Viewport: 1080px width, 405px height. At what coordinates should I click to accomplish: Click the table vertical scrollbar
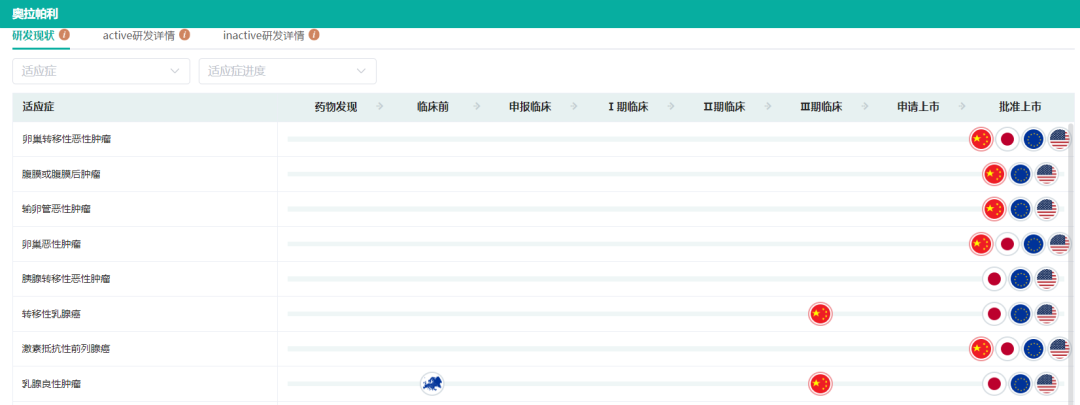point(1071,262)
